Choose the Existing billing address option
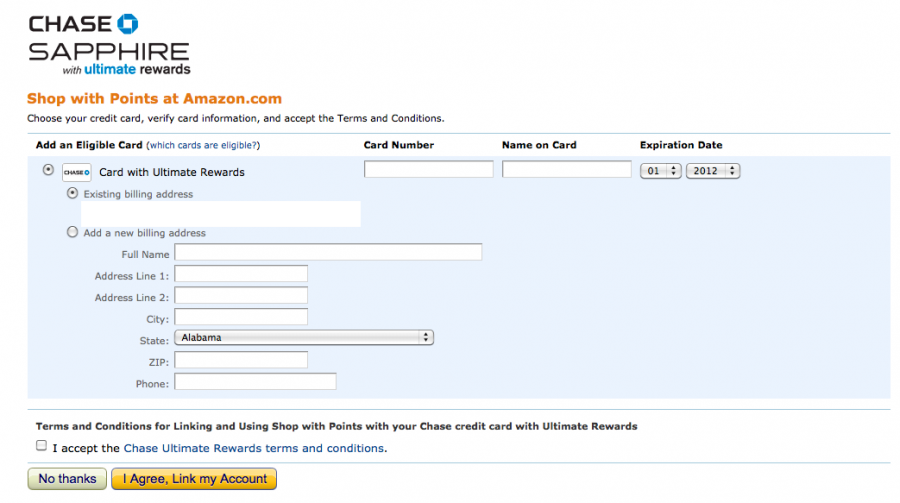Viewport: 900px width, 503px height. tap(71, 193)
